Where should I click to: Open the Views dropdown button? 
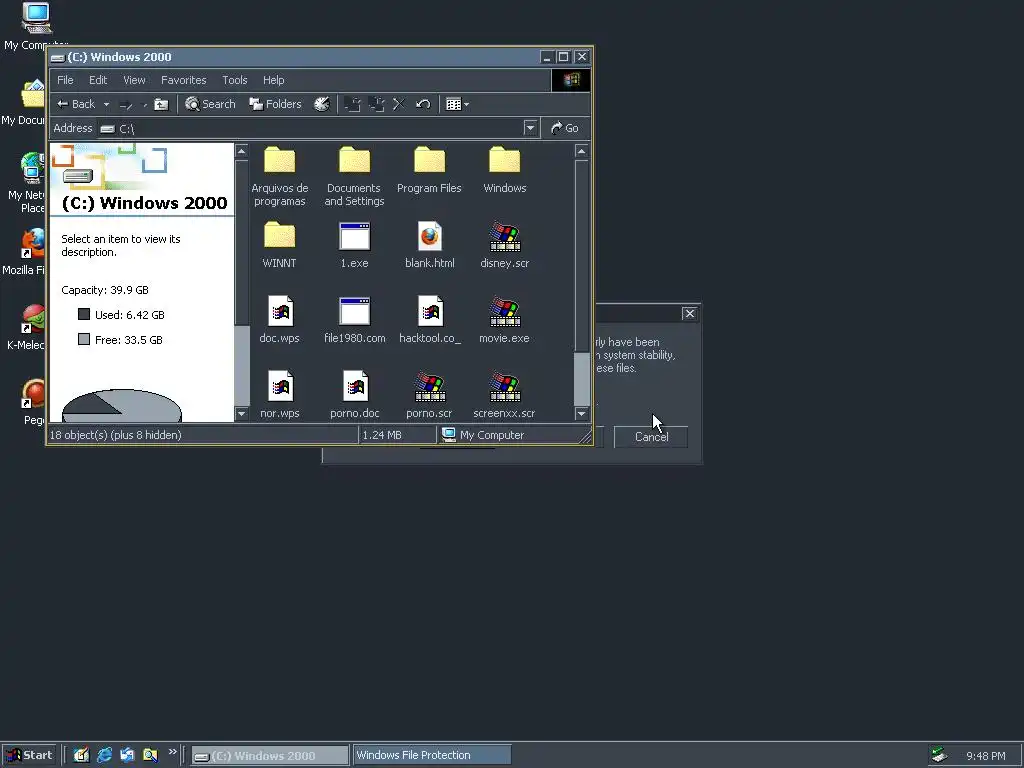pyautogui.click(x=457, y=104)
